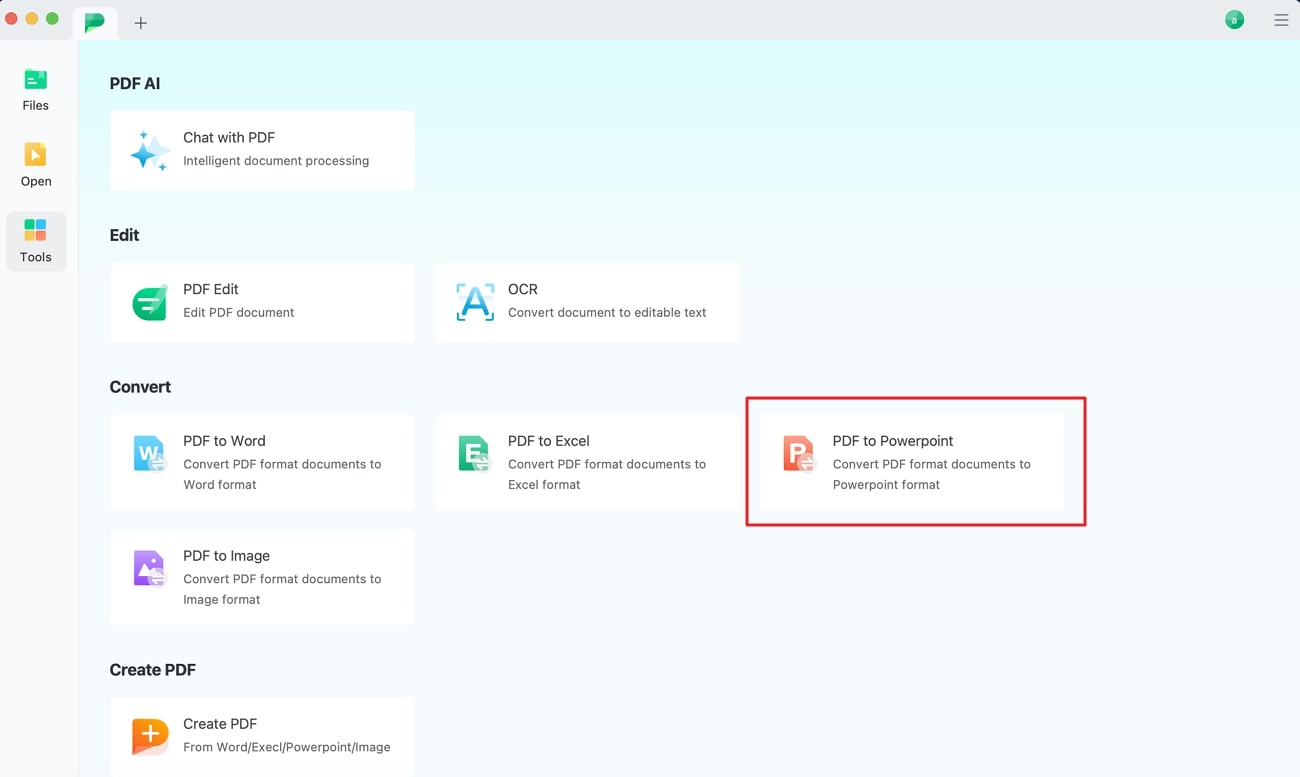Screen dimensions: 1300x777
Task: Click the Create PDF plus icon
Action: tap(150, 736)
